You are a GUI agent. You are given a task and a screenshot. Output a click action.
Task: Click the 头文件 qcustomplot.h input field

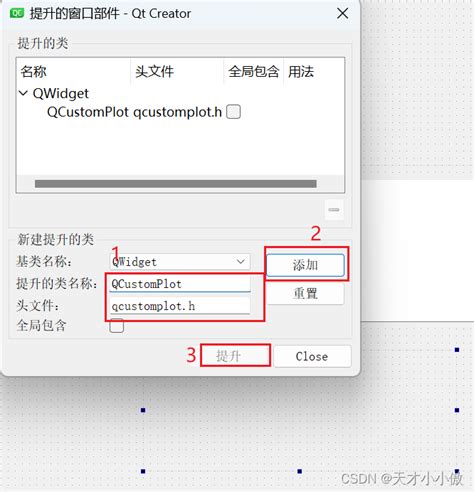click(x=180, y=306)
